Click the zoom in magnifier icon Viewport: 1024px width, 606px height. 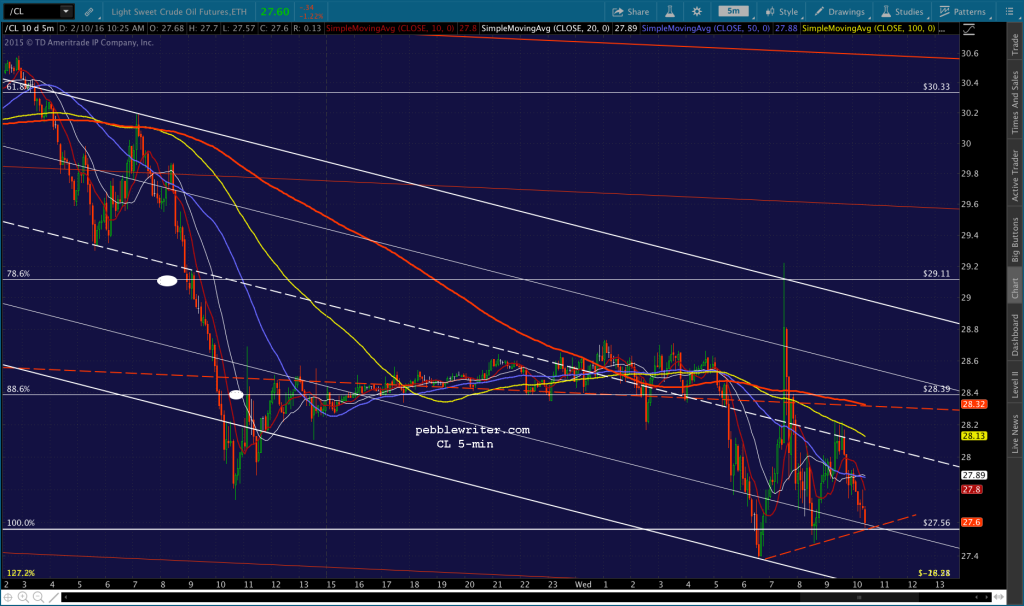tap(24, 597)
